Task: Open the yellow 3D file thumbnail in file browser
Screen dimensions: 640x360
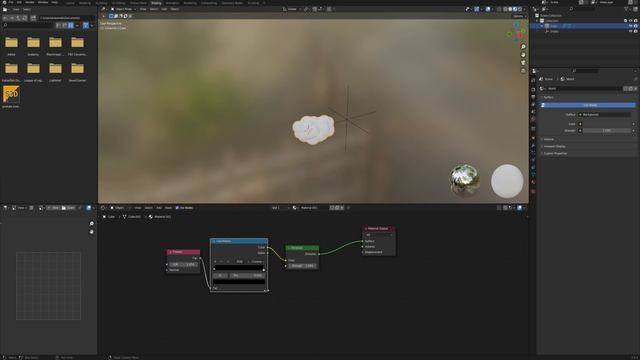Action: click(11, 94)
